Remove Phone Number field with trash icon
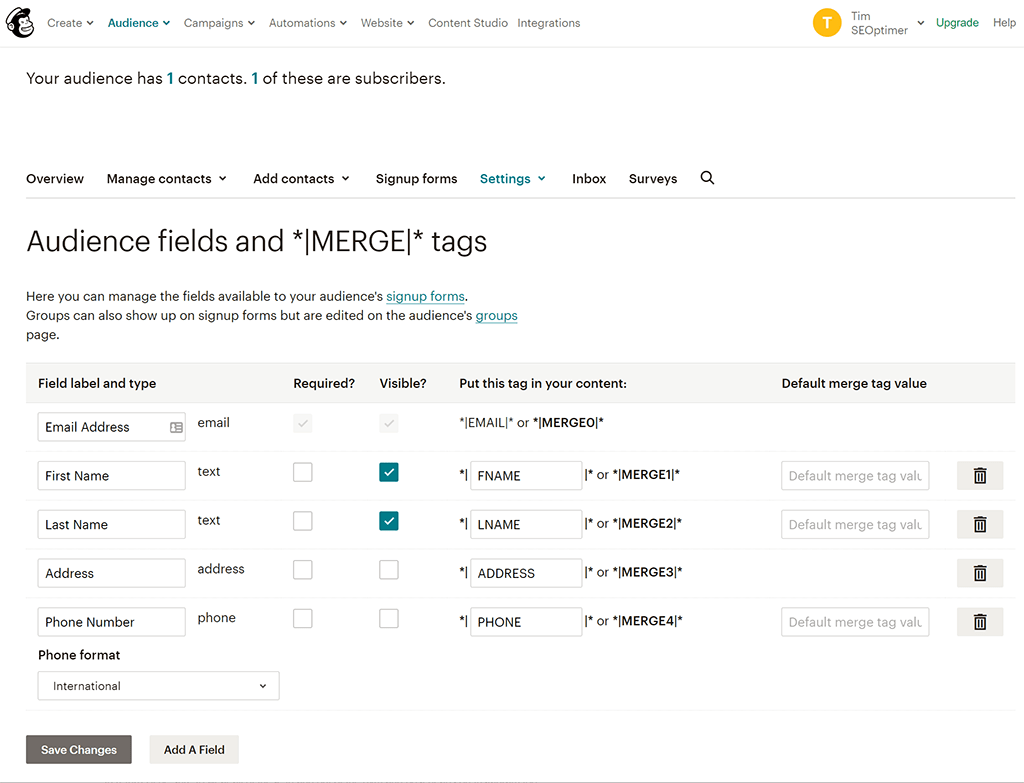 979,622
